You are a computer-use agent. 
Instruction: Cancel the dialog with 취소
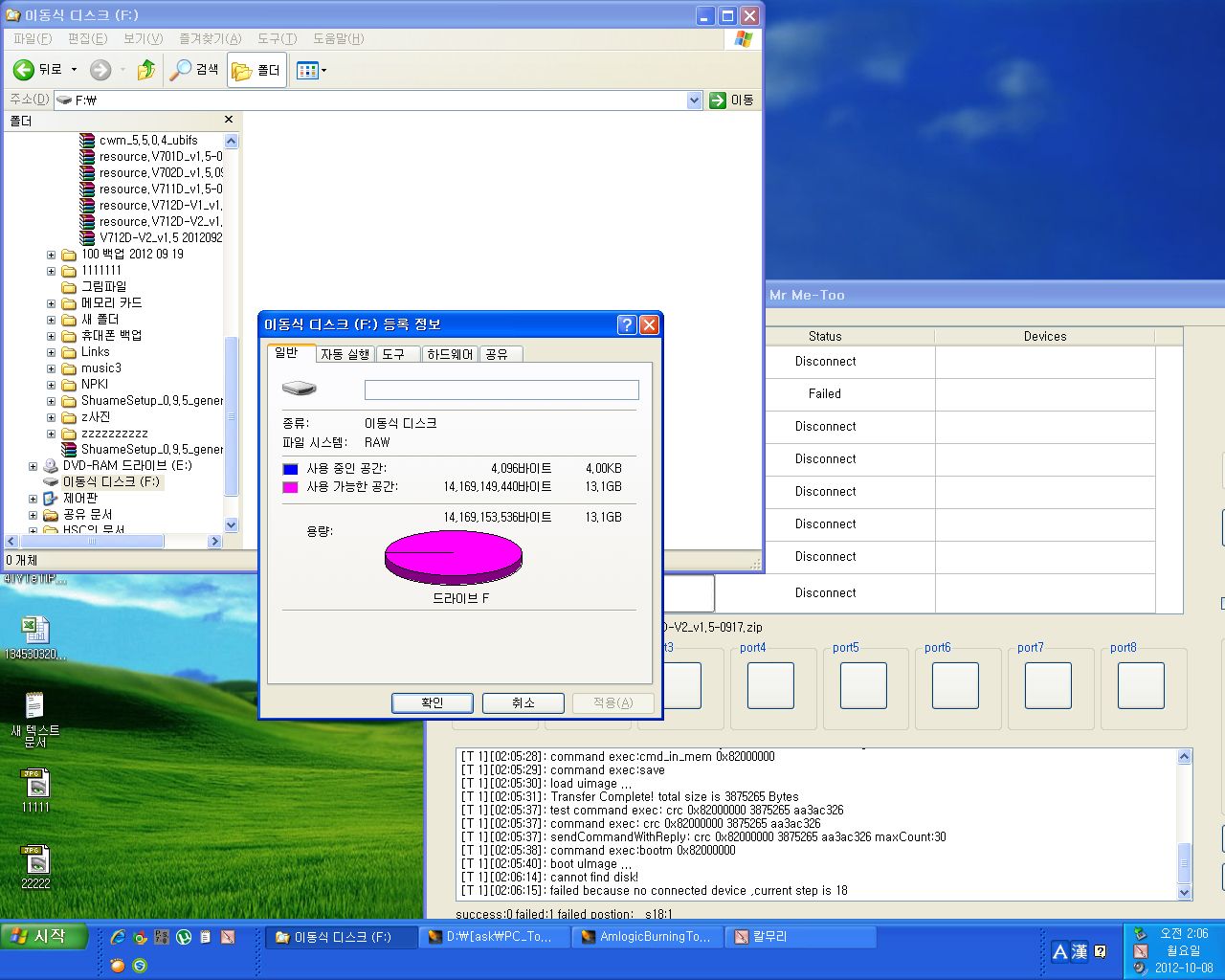tap(523, 702)
